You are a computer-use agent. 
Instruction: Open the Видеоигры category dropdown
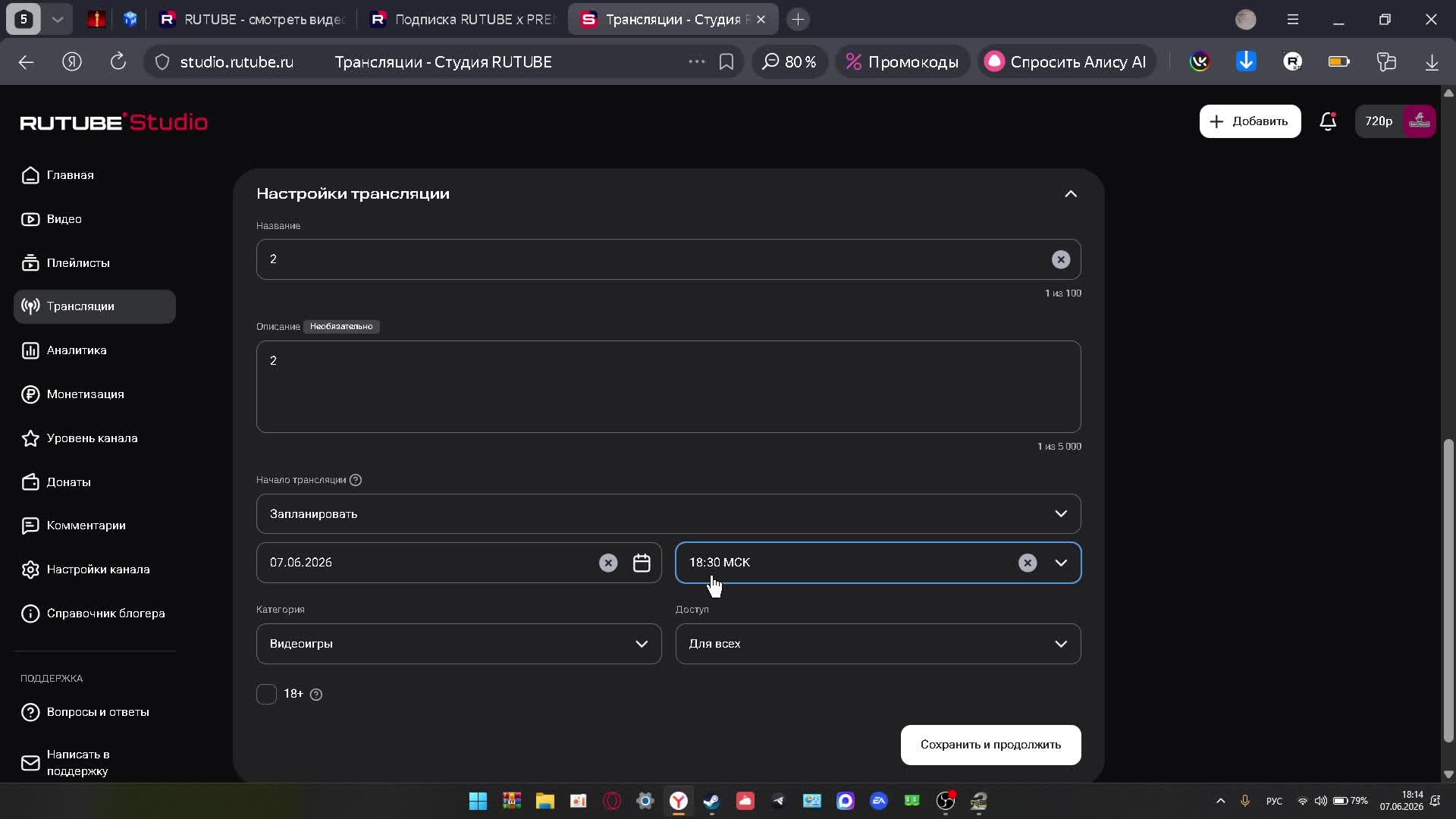(459, 644)
